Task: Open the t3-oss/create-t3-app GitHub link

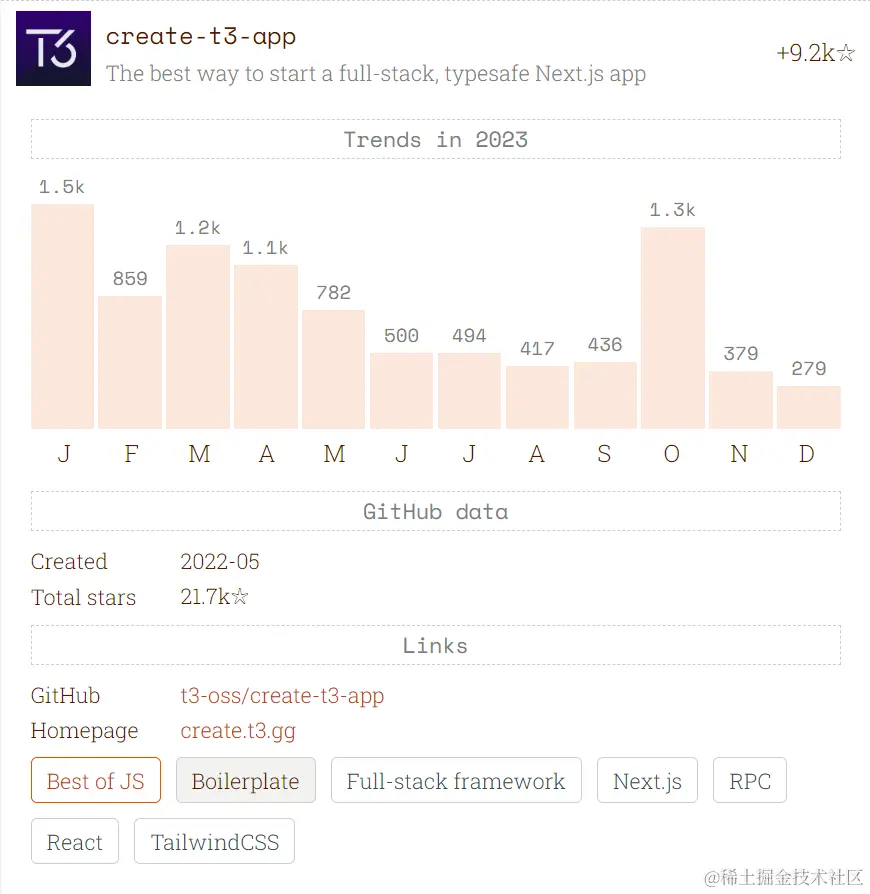Action: click(x=282, y=696)
